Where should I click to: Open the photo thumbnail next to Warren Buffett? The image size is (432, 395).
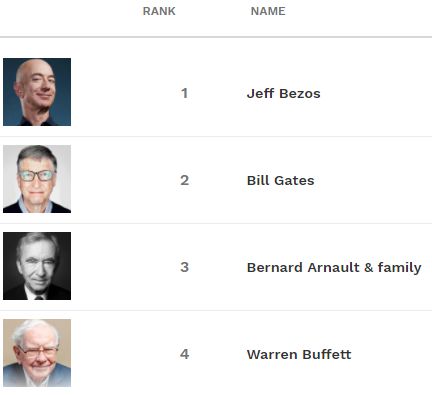click(x=37, y=353)
